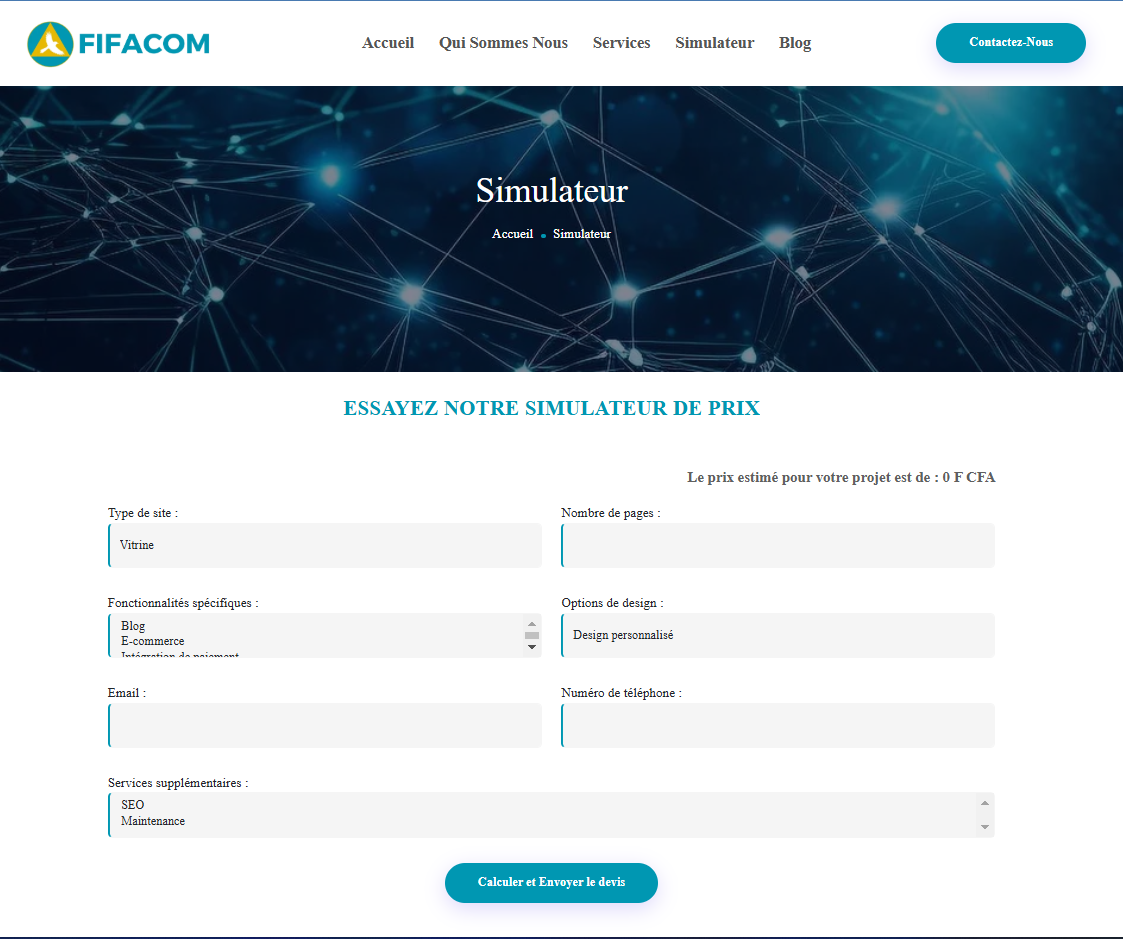
Task: Open the Qui Sommes Nous page
Action: pos(503,43)
